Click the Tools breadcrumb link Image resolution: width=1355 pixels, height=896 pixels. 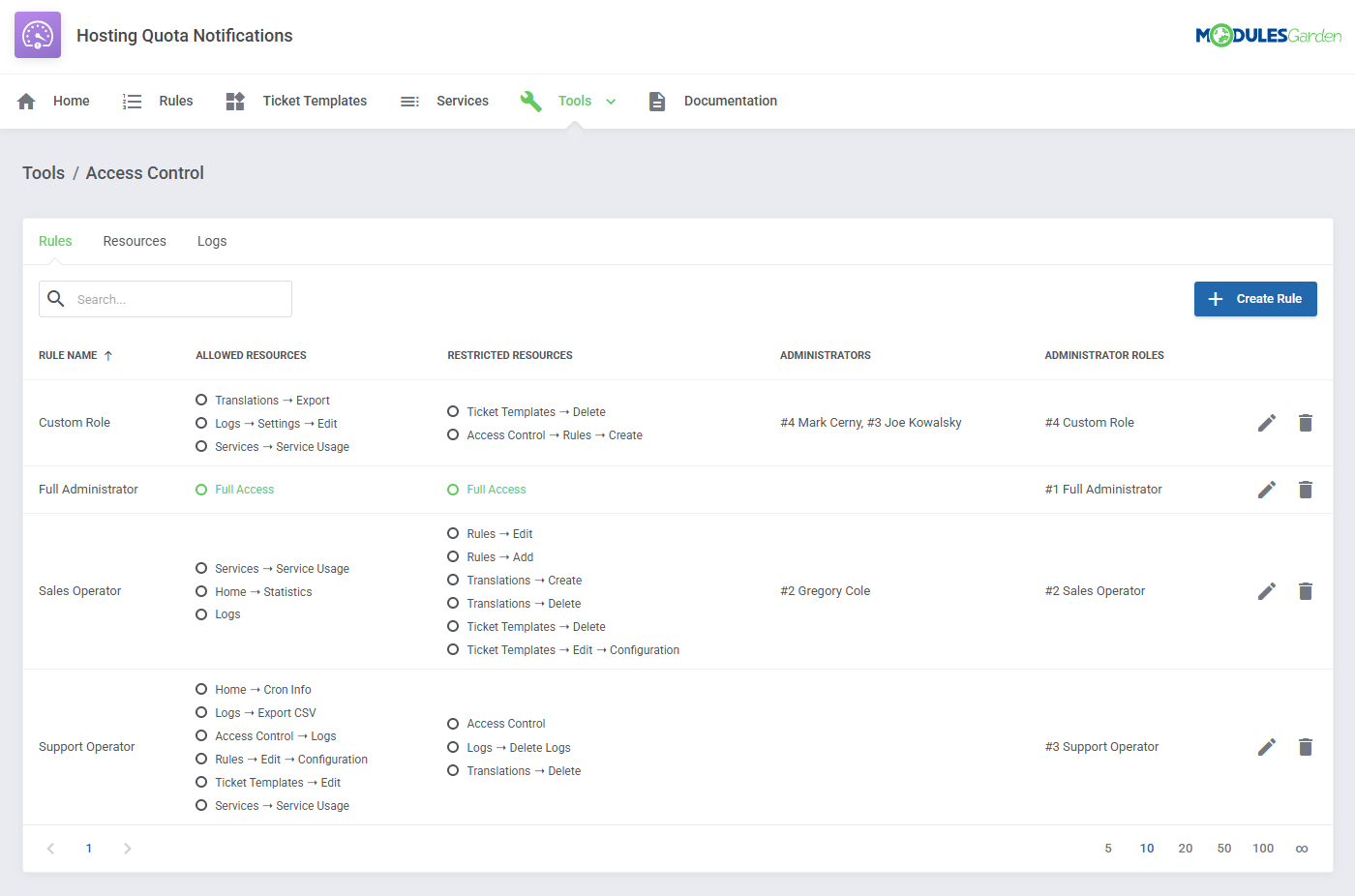pyautogui.click(x=44, y=173)
